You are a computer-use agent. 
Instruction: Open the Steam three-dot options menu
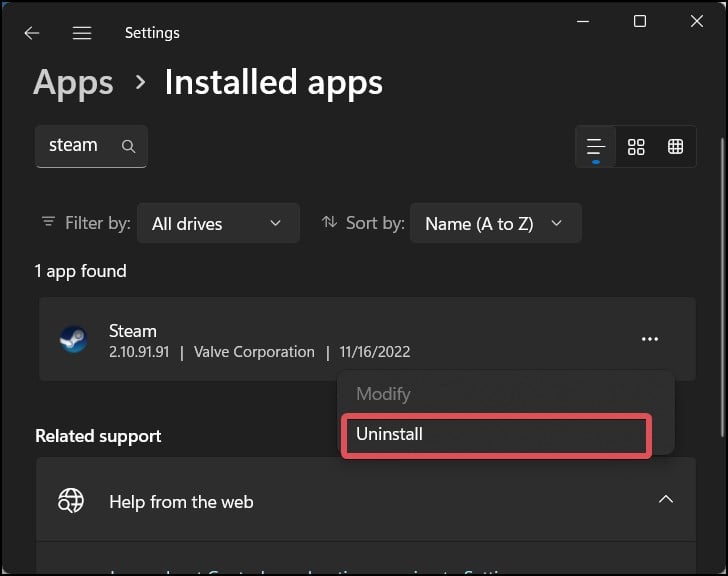click(x=650, y=339)
